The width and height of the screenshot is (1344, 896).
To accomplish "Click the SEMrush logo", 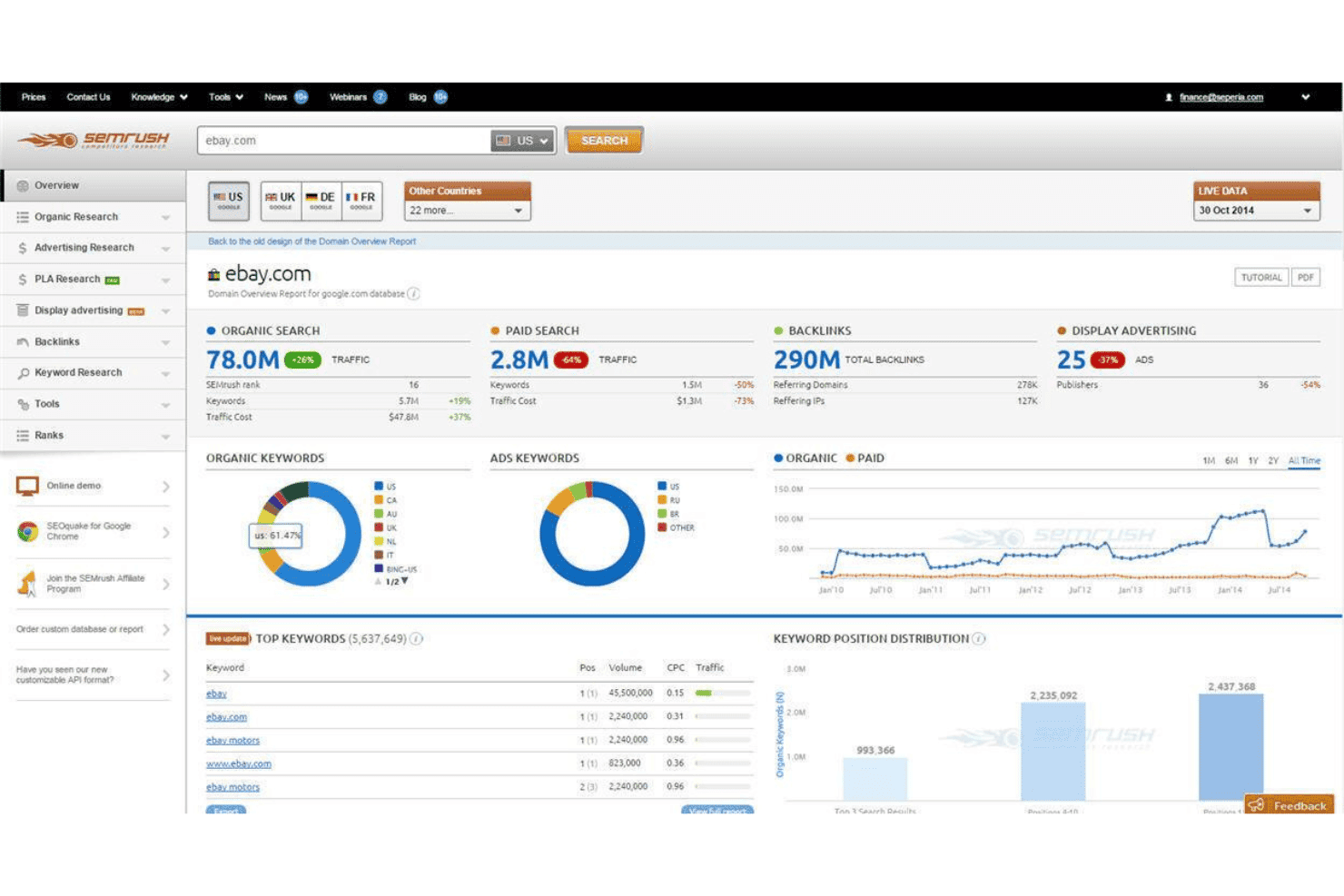I will point(94,140).
